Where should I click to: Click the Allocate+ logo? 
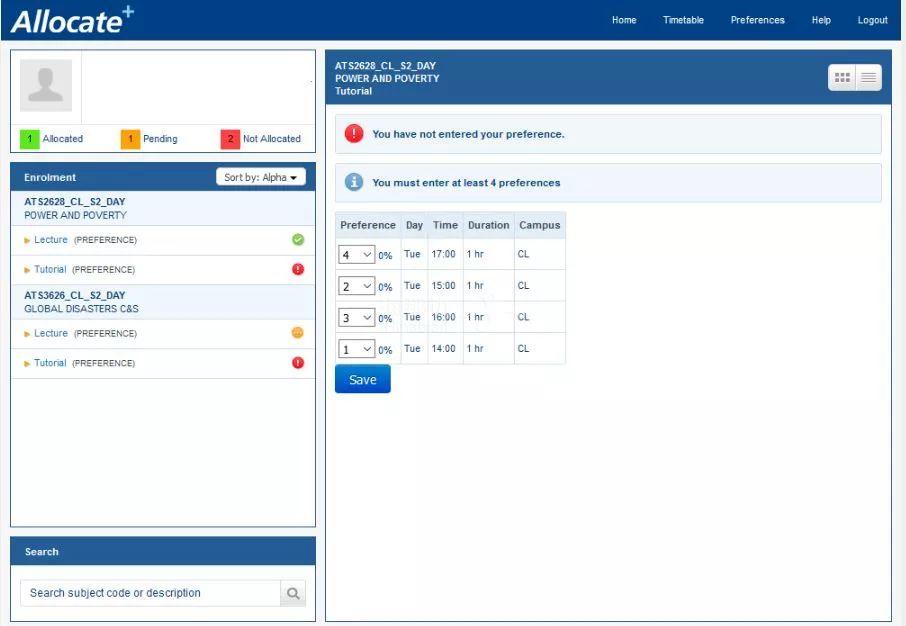[x=72, y=20]
